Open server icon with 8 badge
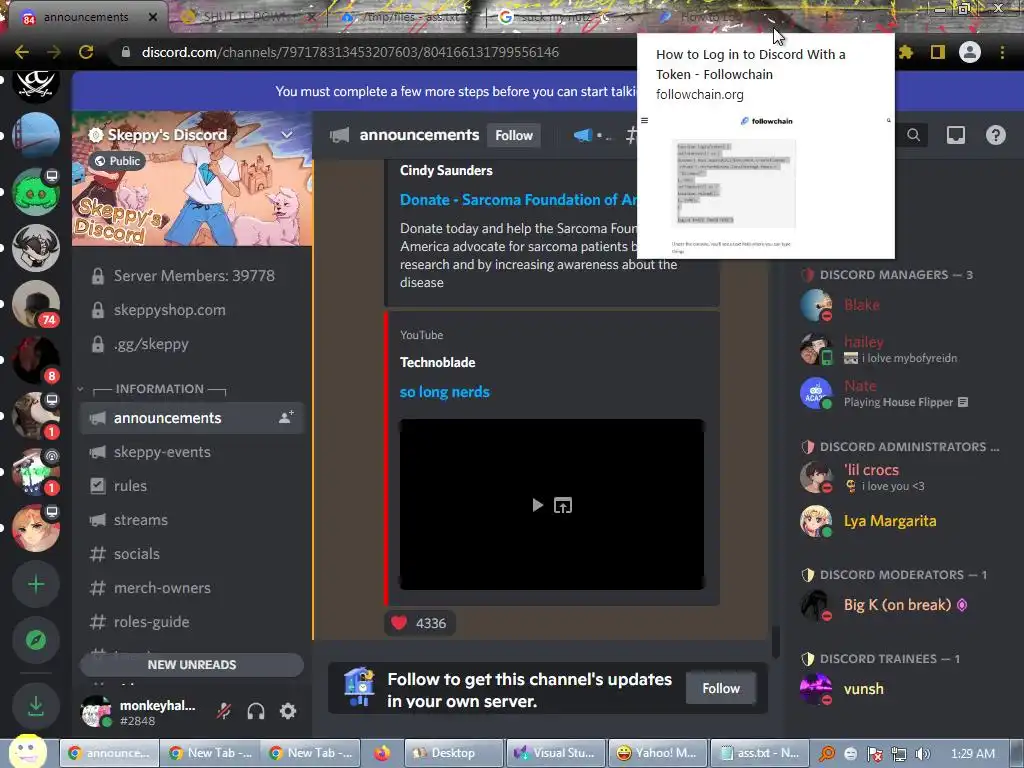 (x=36, y=360)
